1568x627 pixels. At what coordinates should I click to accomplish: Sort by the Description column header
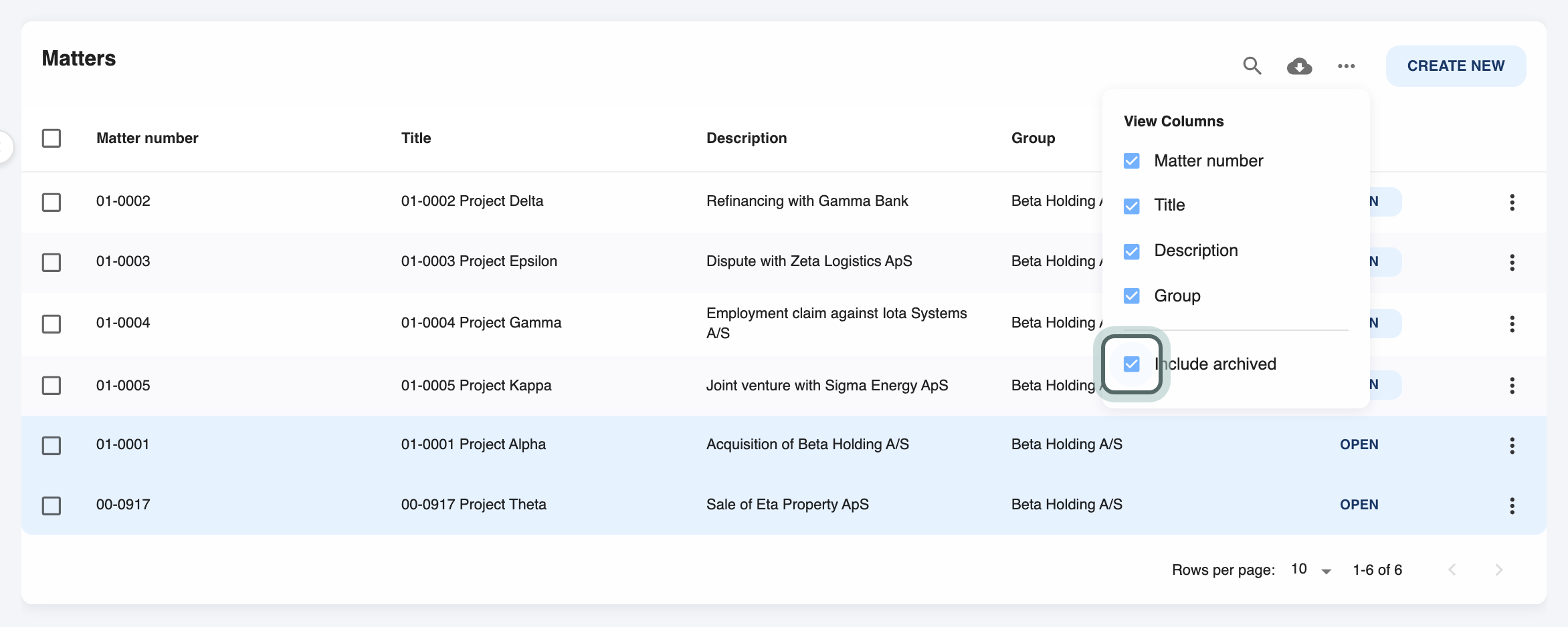tap(747, 138)
